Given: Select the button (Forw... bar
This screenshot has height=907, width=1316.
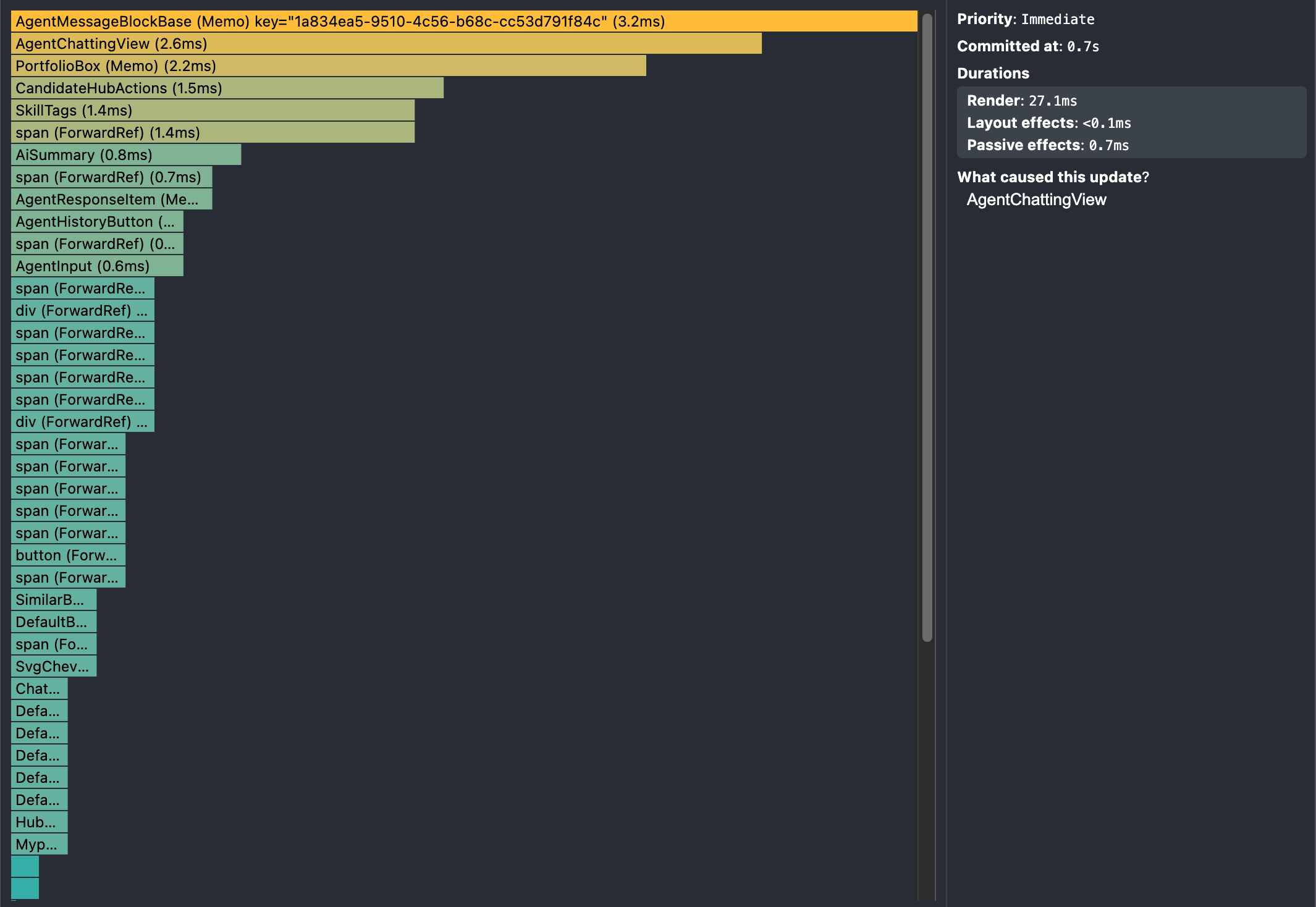Looking at the screenshot, I should pos(68,555).
